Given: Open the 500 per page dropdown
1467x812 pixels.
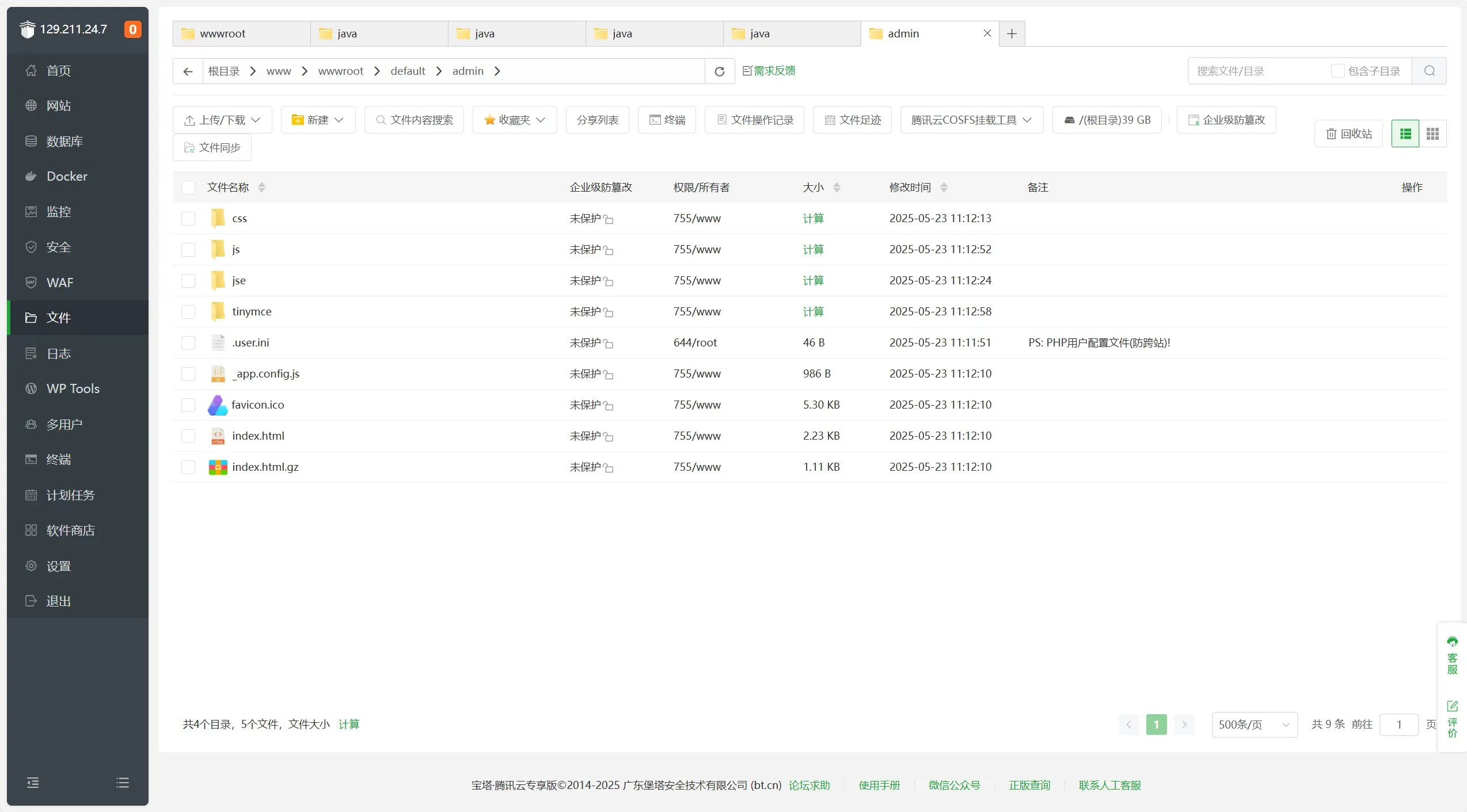Looking at the screenshot, I should pos(1254,725).
